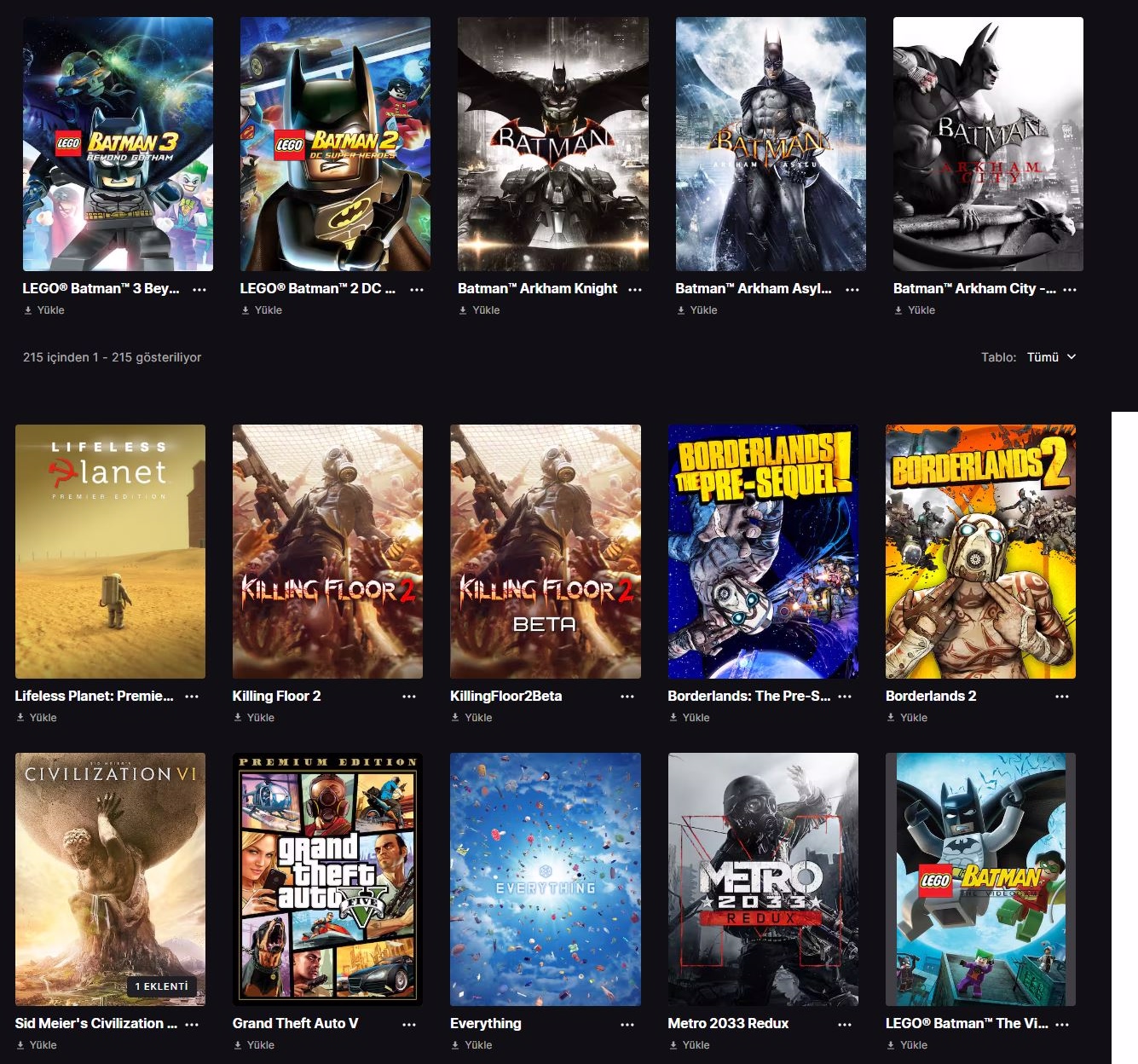The height and width of the screenshot is (1064, 1138).
Task: Click the Killing Floor 2 title text
Action: [x=276, y=696]
